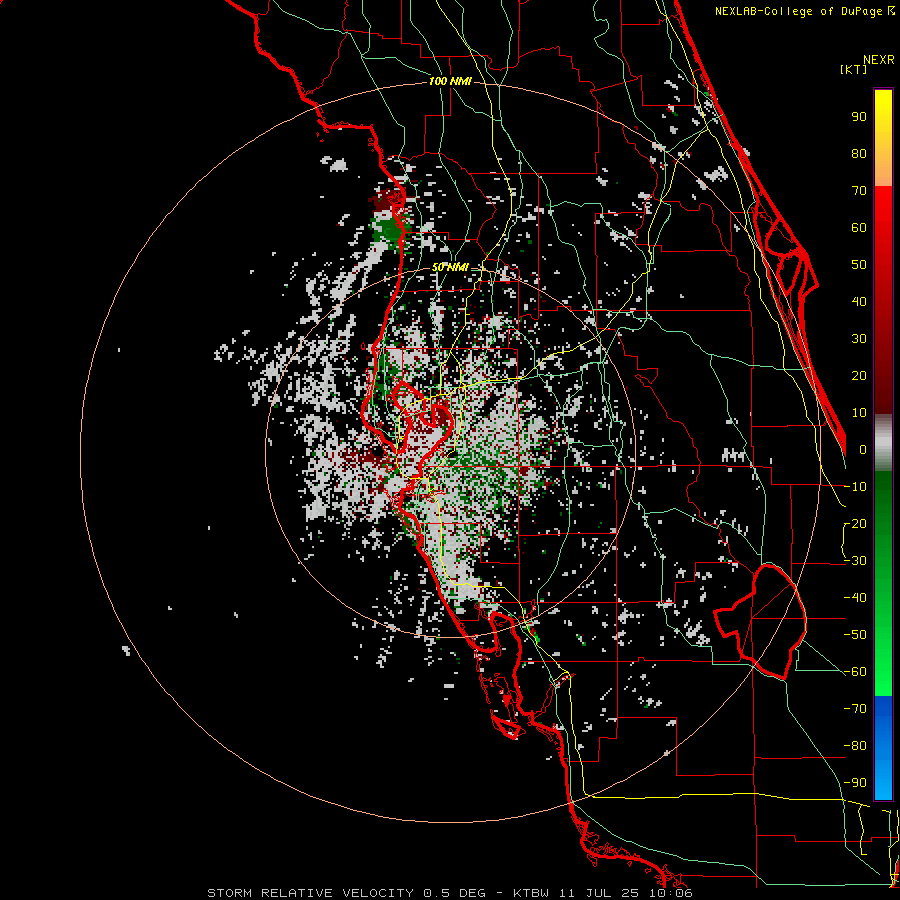
Task: Click the '-80' velocity scale label
Action: click(x=855, y=746)
